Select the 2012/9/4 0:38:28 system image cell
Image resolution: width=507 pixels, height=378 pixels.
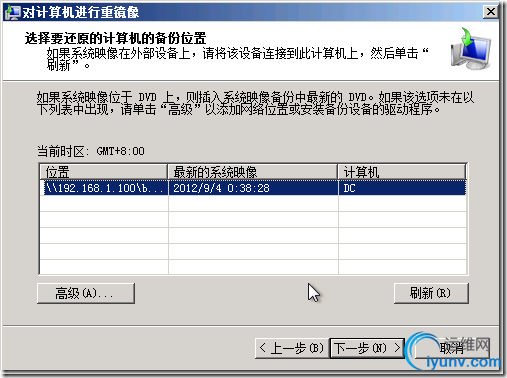tap(253, 188)
